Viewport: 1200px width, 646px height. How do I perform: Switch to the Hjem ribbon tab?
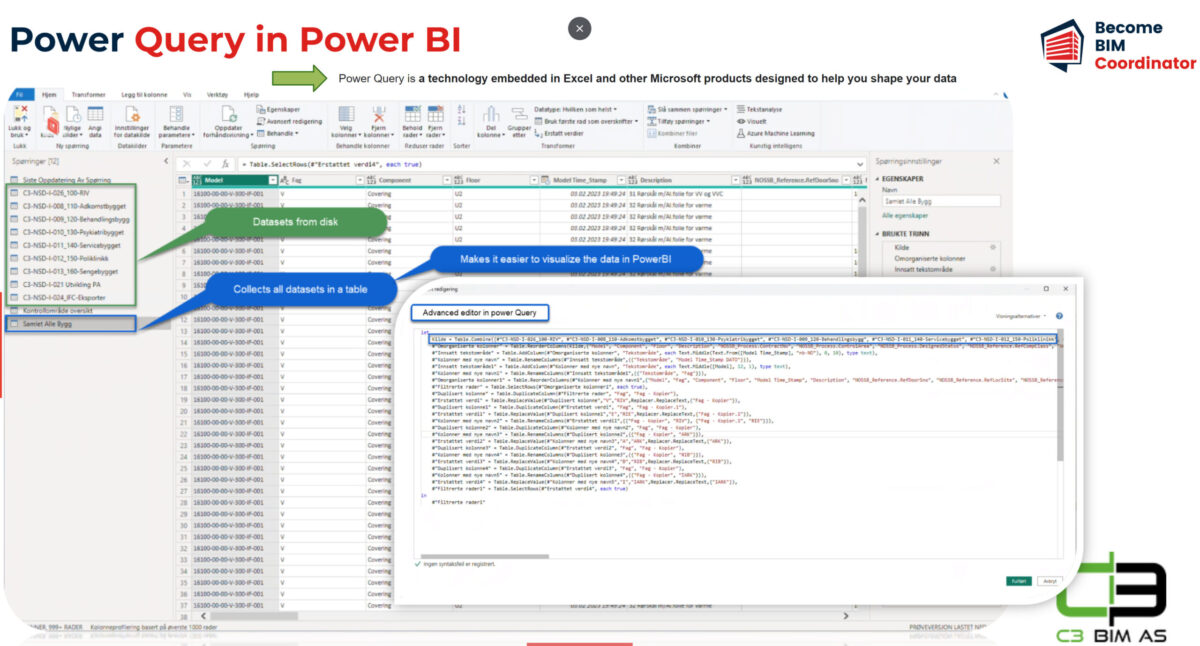pyautogui.click(x=48, y=94)
